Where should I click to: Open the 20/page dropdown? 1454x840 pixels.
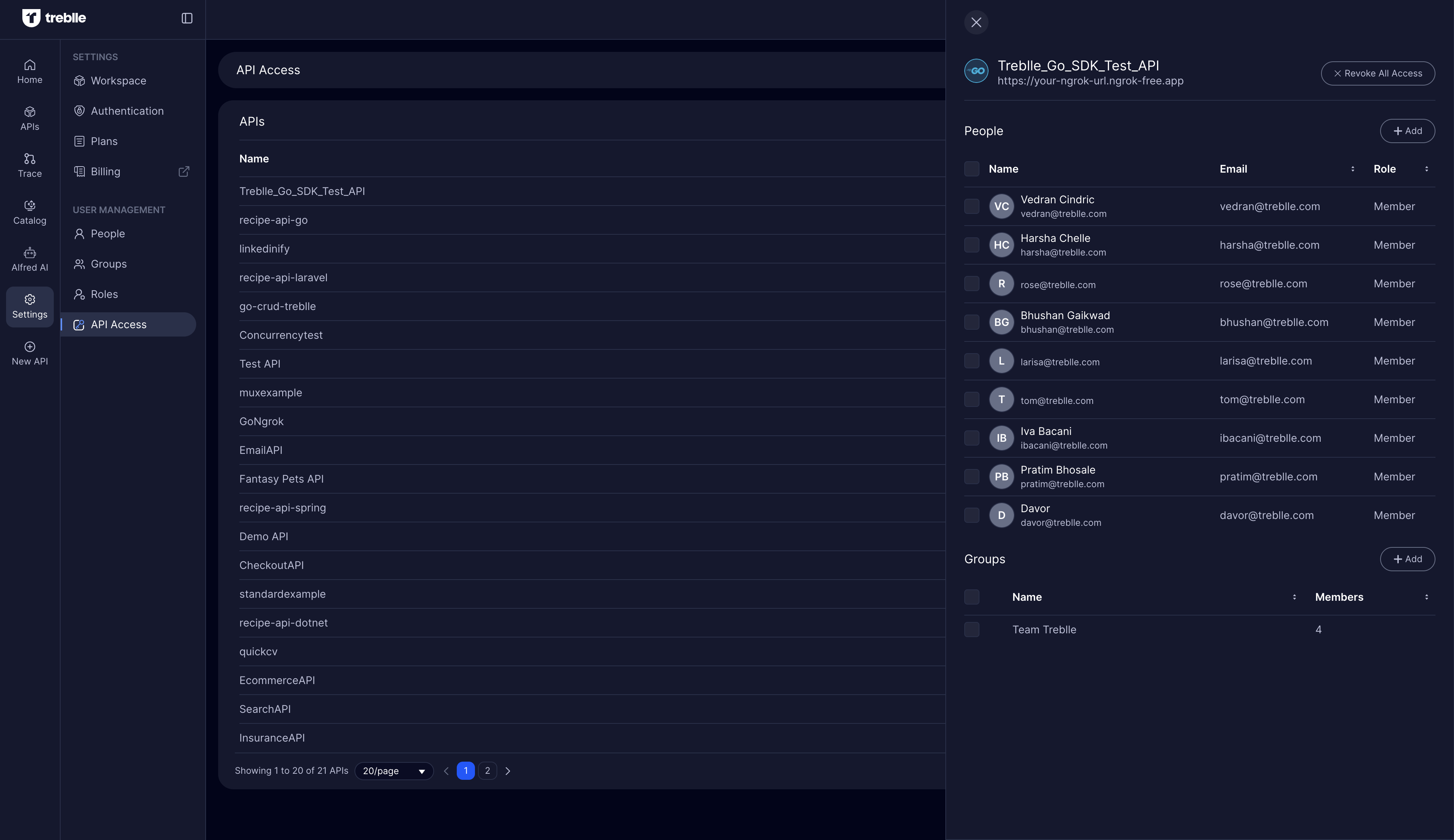(x=394, y=771)
